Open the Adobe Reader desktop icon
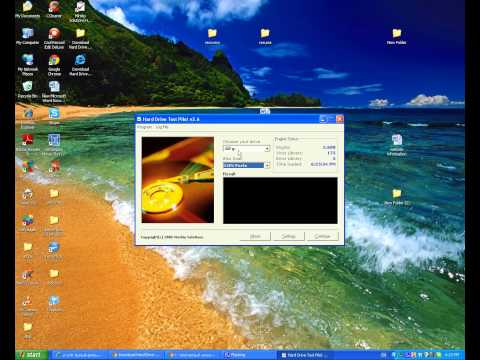Image resolution: width=480 pixels, height=360 pixels. click(x=28, y=143)
